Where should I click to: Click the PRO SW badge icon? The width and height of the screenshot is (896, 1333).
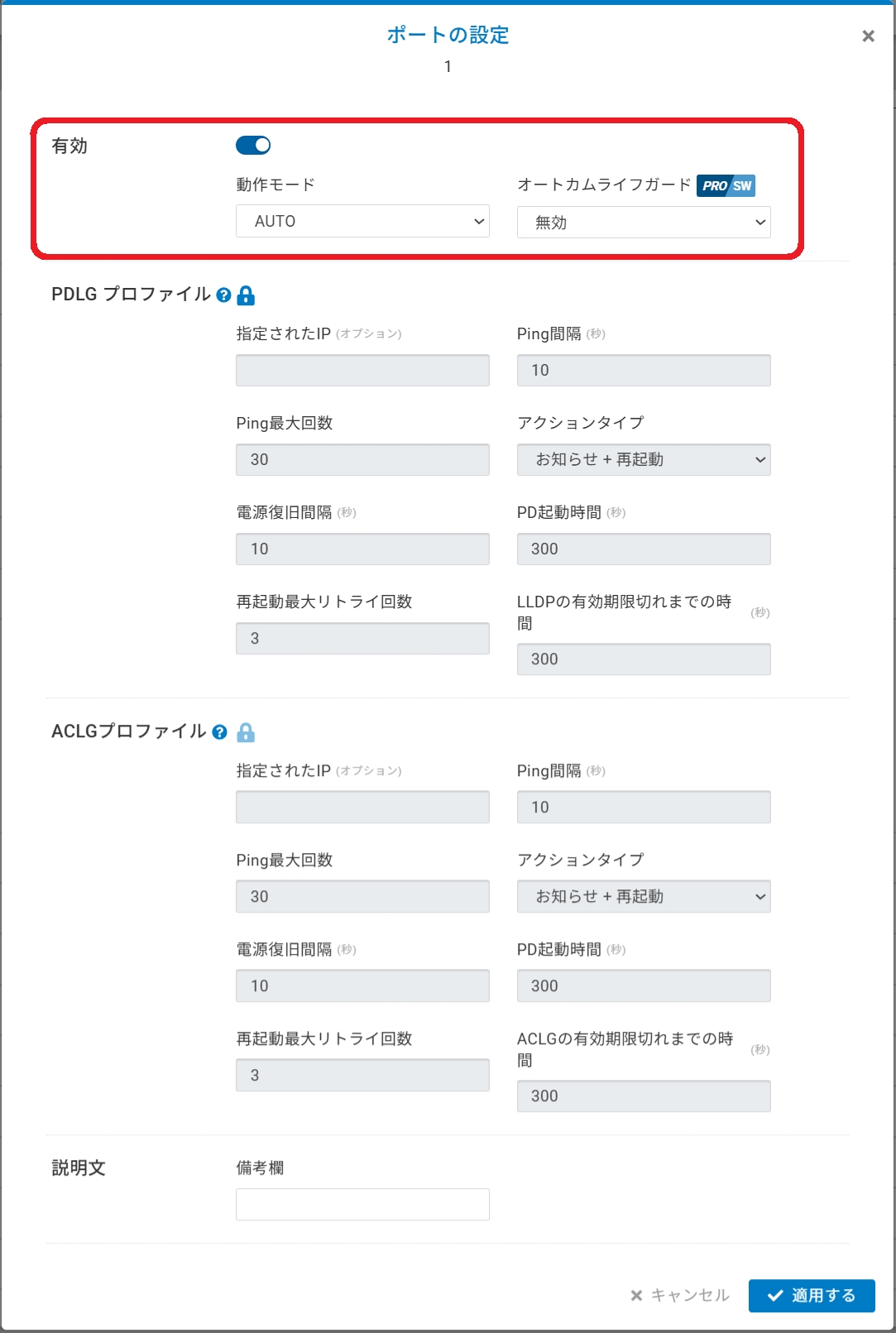(x=726, y=185)
